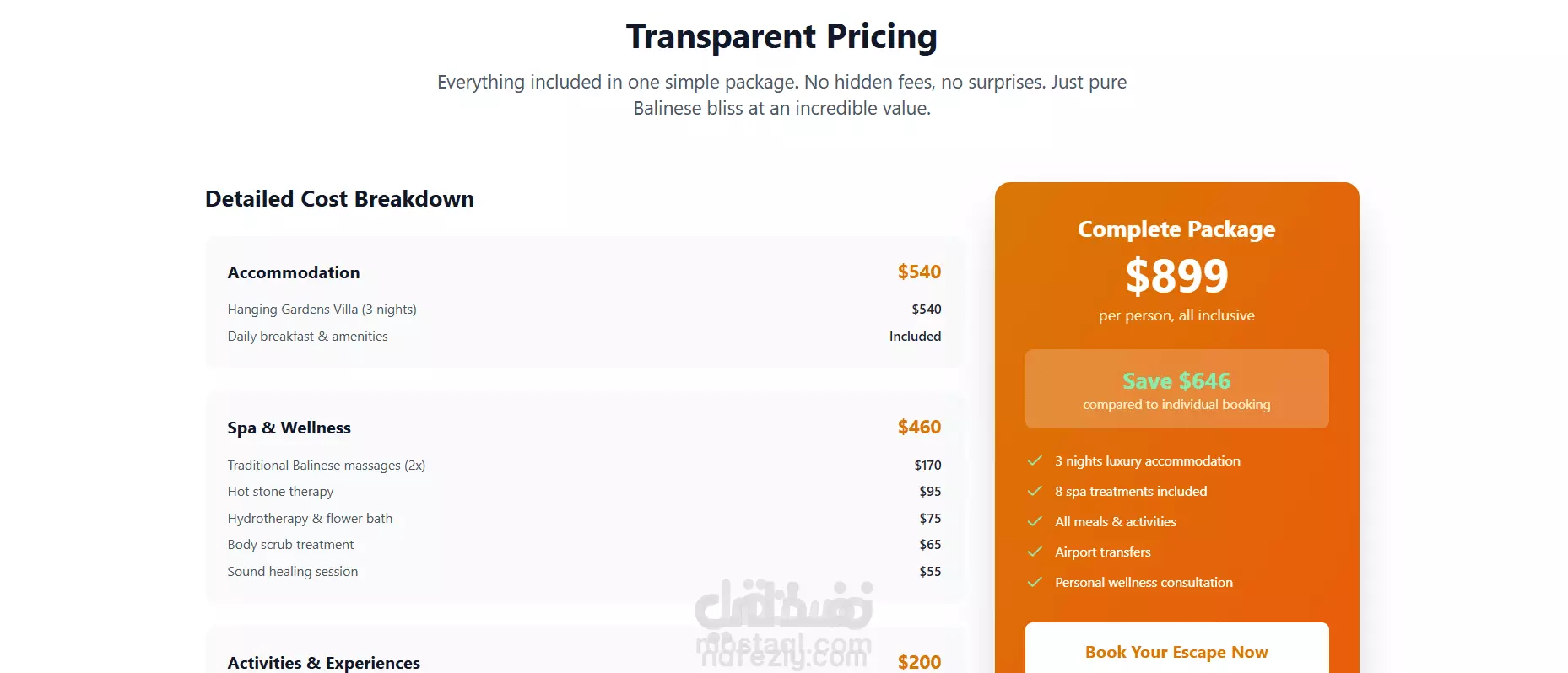The image size is (1568, 673).
Task: Click Hydrotherapy & flower bath line item
Action: (584, 518)
